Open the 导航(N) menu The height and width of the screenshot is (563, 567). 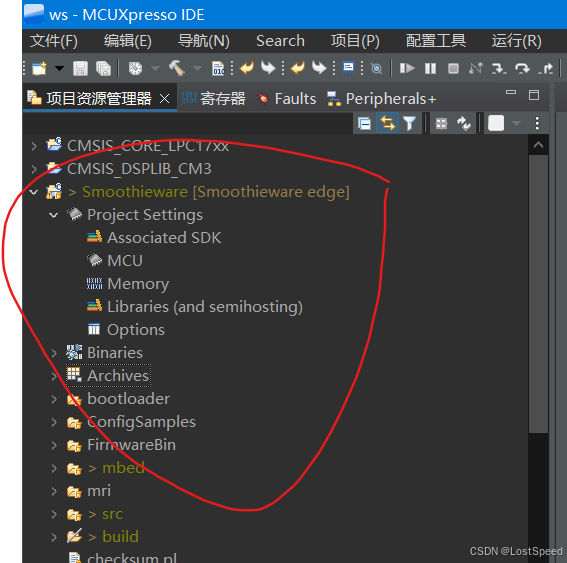[204, 41]
